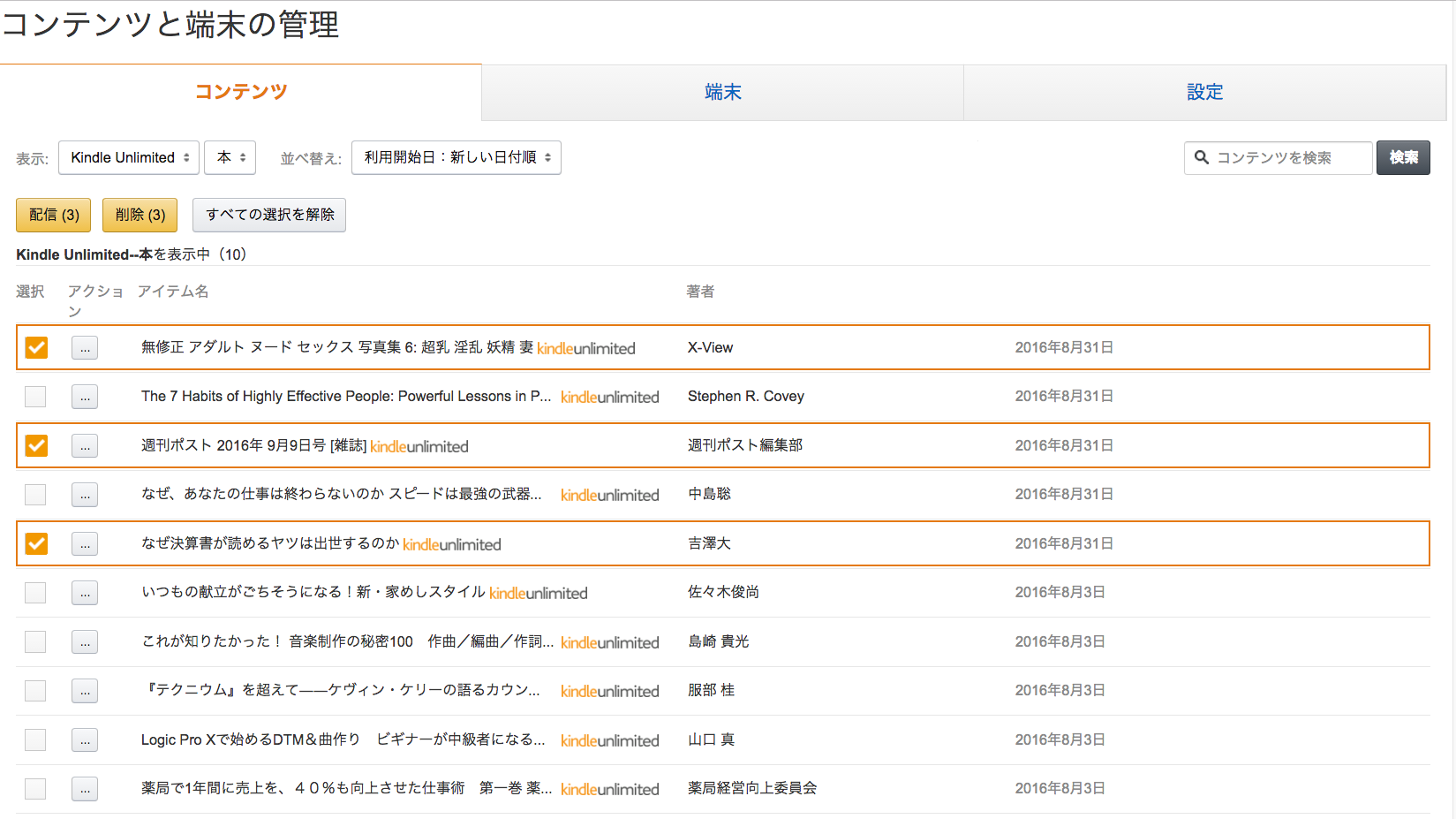The image size is (1456, 819).
Task: Open the 本 content type dropdown
Action: [x=230, y=157]
